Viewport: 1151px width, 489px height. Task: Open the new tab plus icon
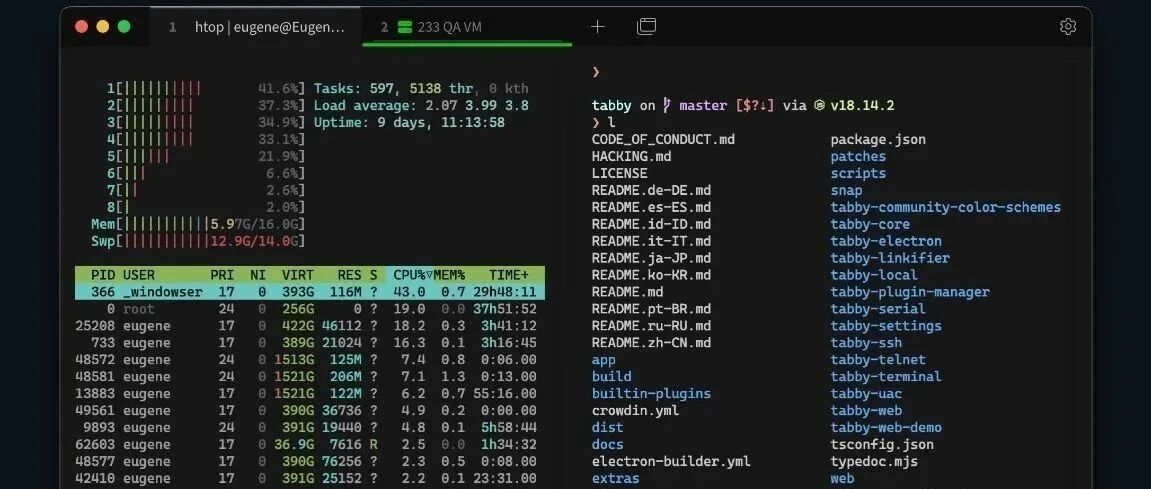[598, 27]
